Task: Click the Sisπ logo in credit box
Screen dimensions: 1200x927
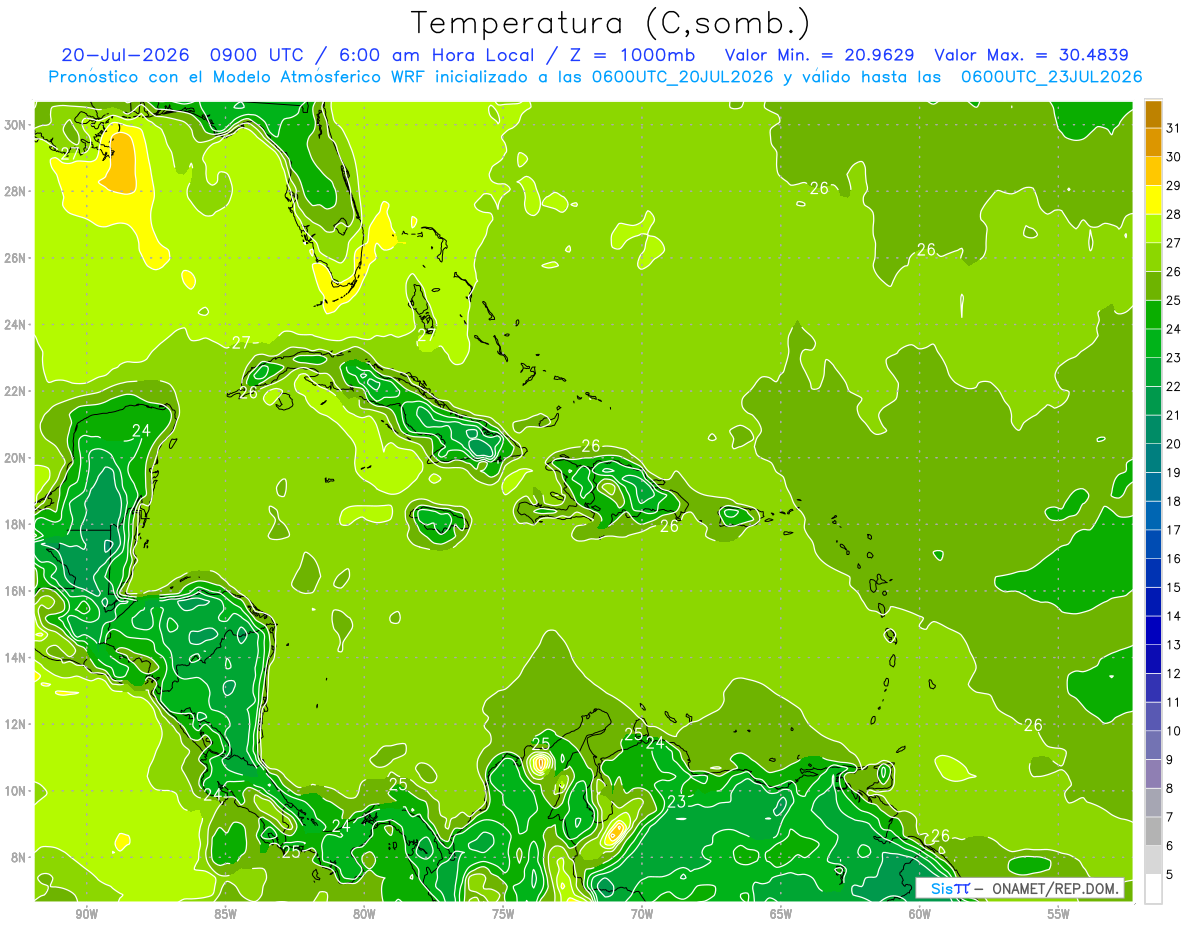Action: click(950, 888)
